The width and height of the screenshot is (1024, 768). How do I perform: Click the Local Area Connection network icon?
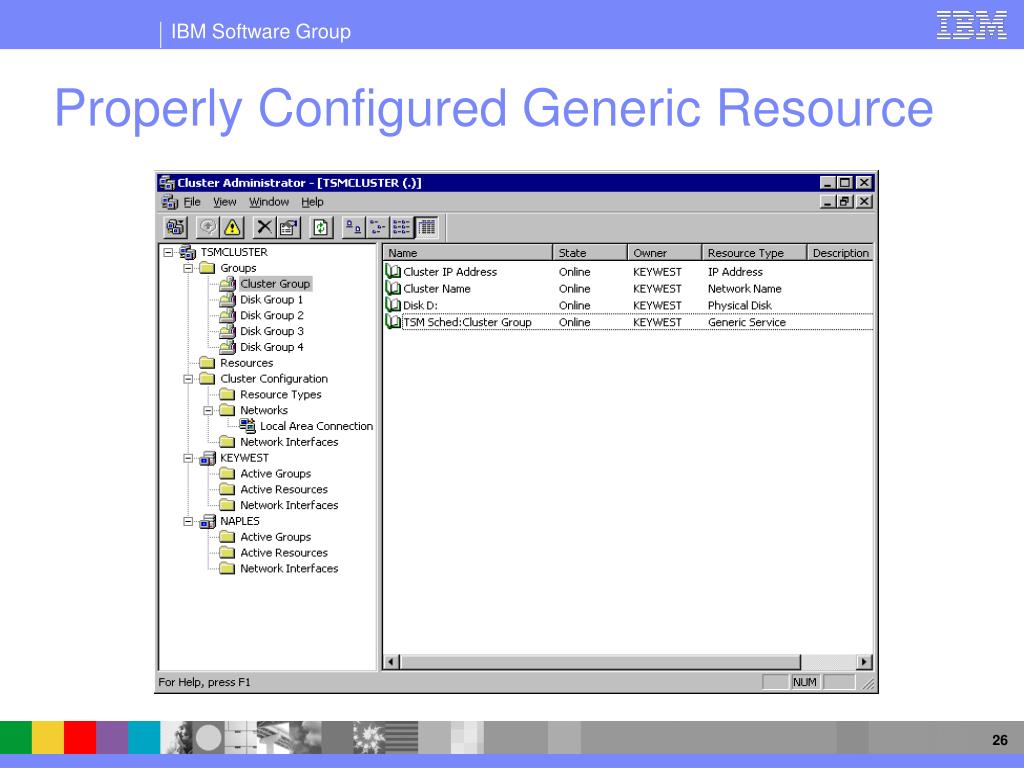[247, 426]
